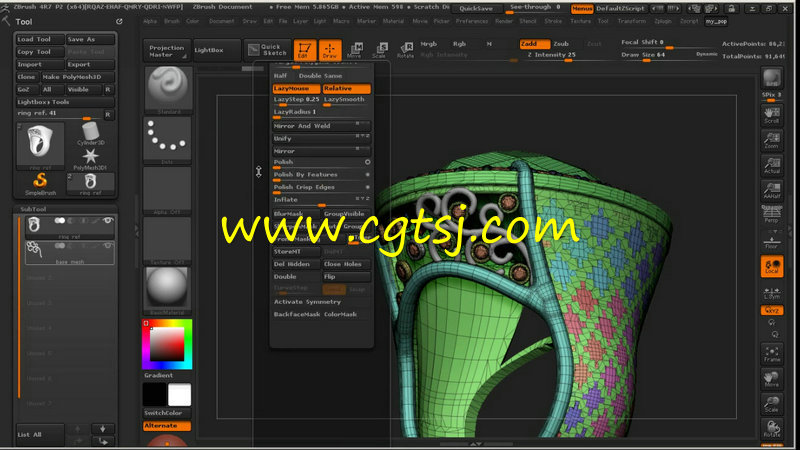Select the SimpleBrush tool icon
The width and height of the screenshot is (800, 450).
point(40,184)
